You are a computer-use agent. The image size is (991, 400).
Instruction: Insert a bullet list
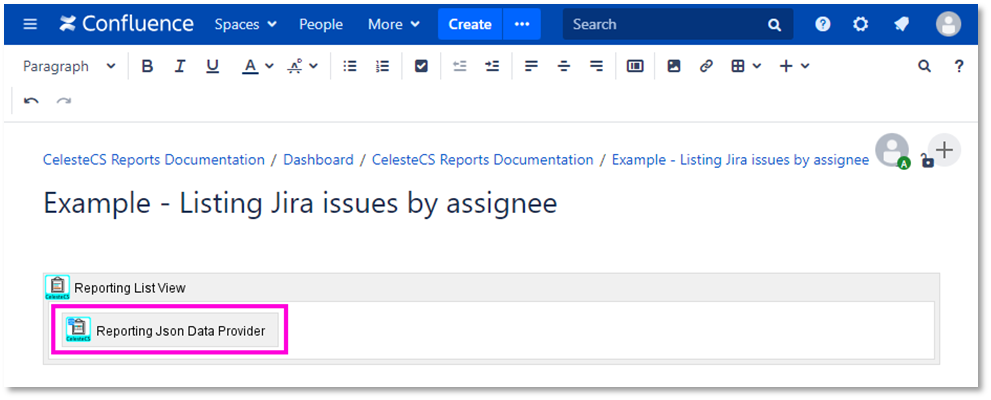pyautogui.click(x=350, y=66)
